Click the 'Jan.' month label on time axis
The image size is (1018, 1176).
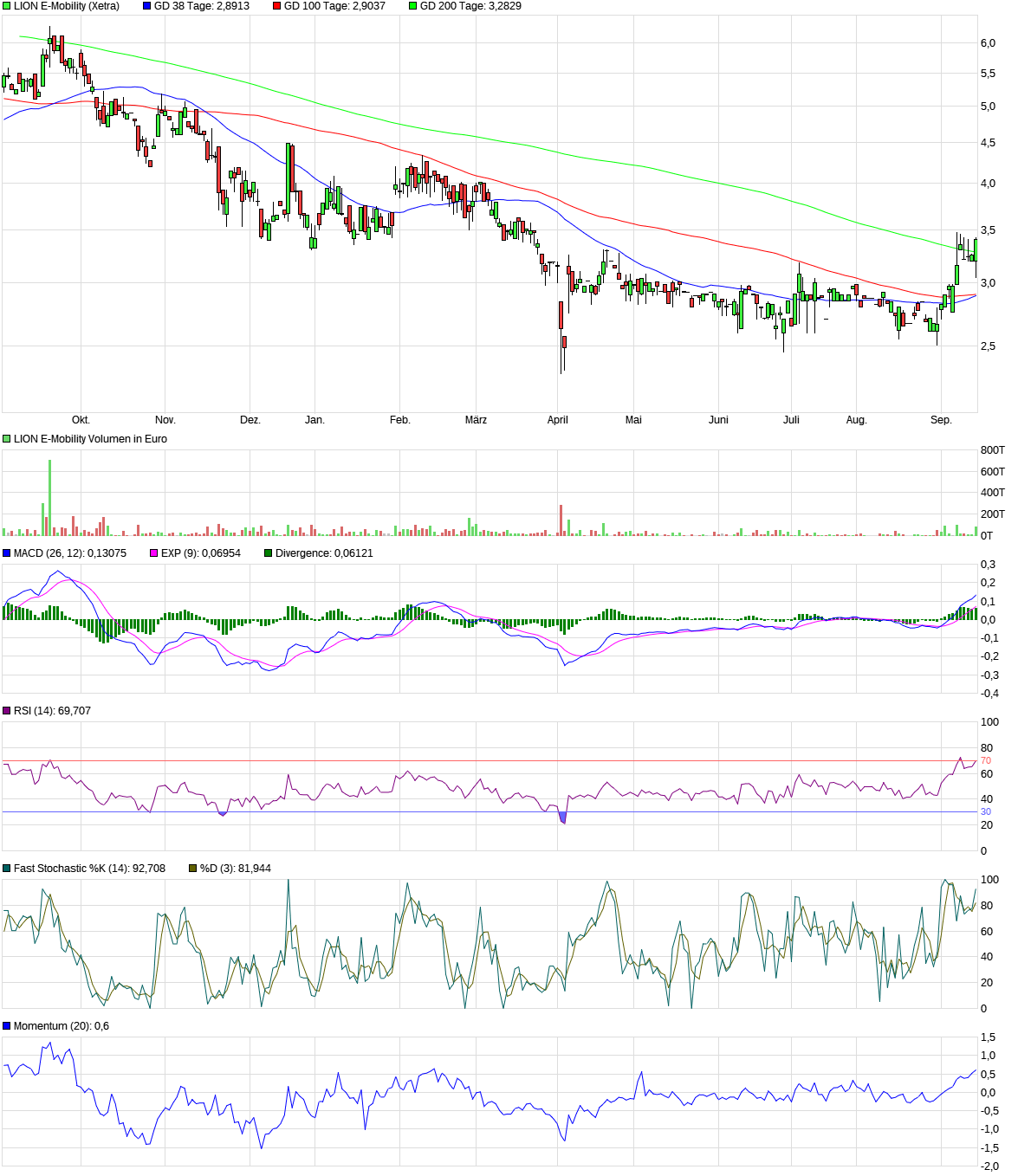pyautogui.click(x=315, y=420)
